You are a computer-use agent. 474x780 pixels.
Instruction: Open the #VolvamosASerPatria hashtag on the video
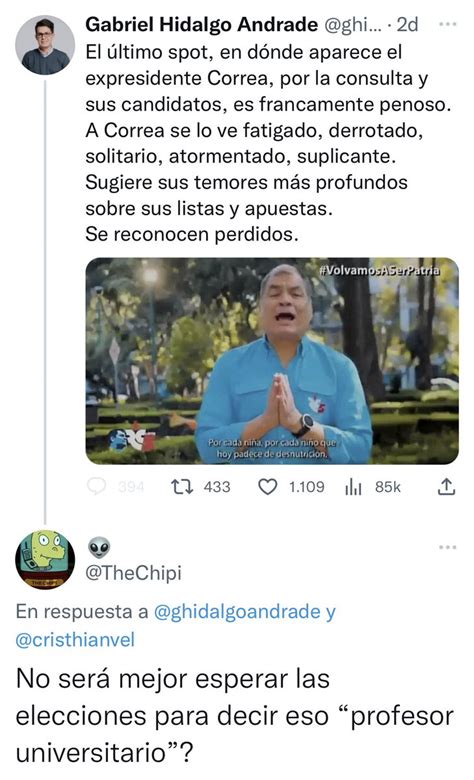tap(379, 271)
